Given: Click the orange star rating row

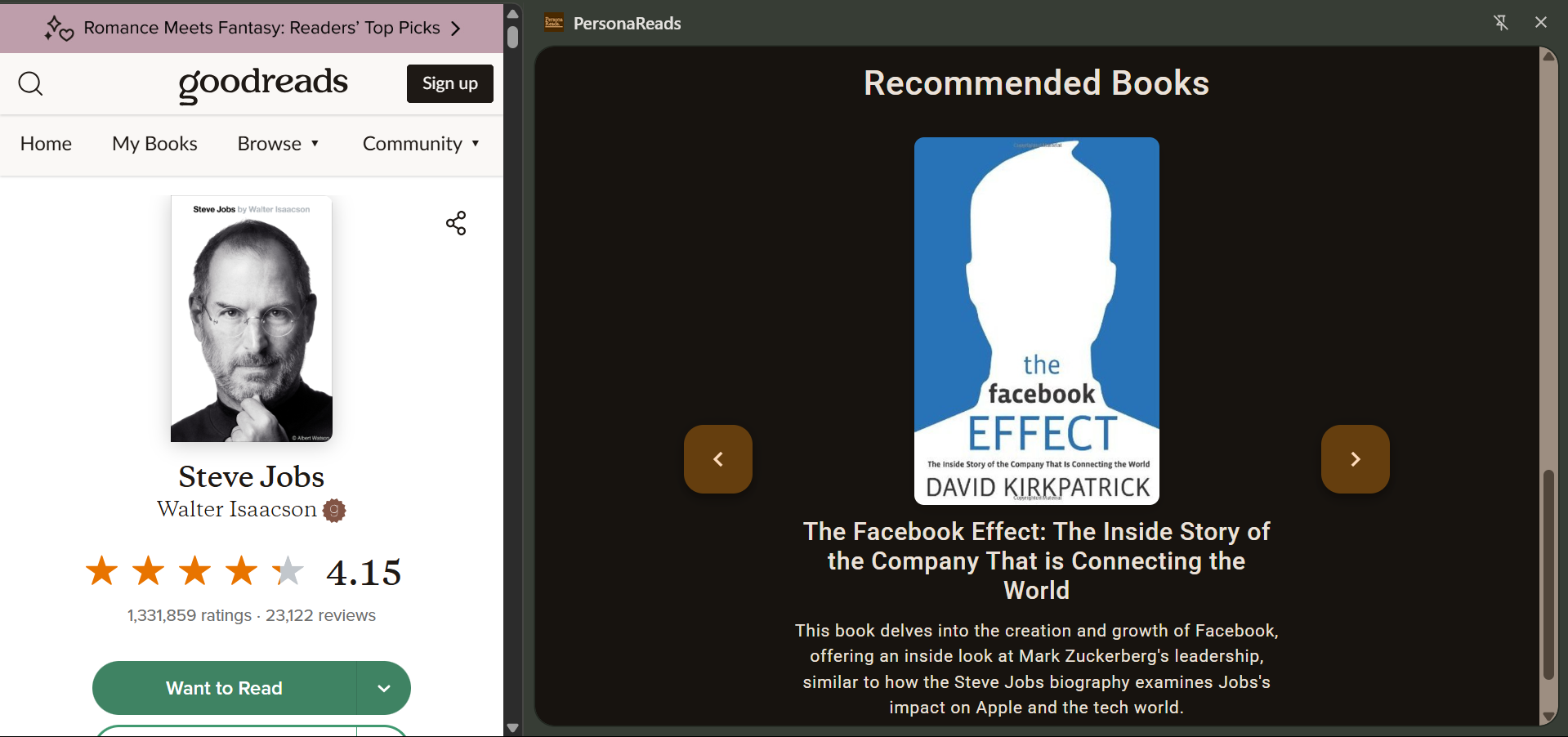Looking at the screenshot, I should point(194,571).
